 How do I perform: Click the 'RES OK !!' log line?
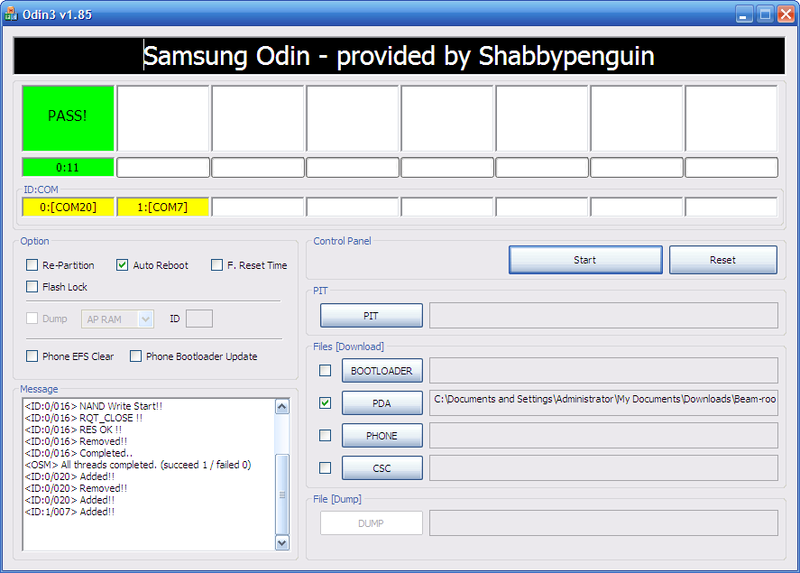(73, 430)
